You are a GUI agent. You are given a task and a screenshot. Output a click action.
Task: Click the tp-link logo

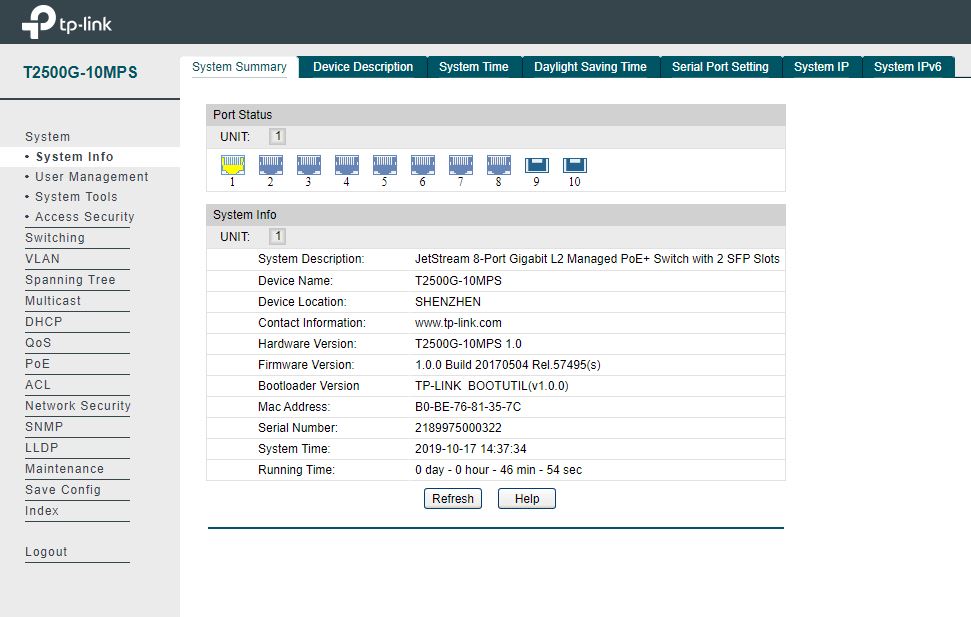tap(67, 22)
